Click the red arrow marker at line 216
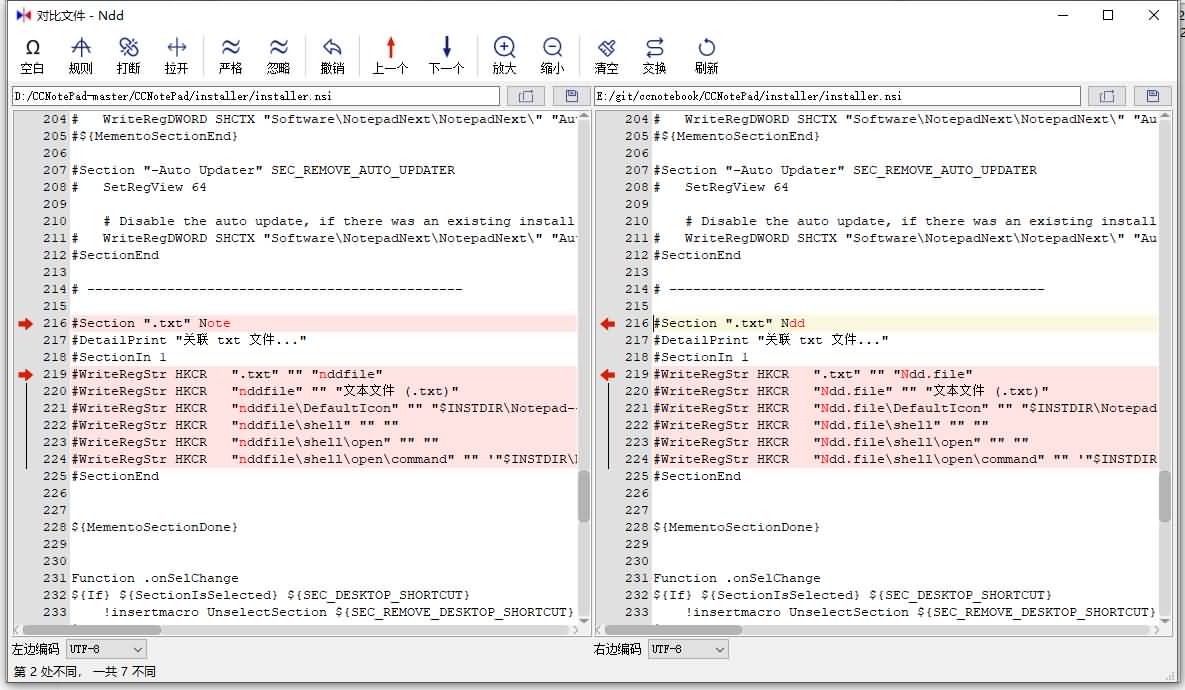The height and width of the screenshot is (690, 1185). 25,323
